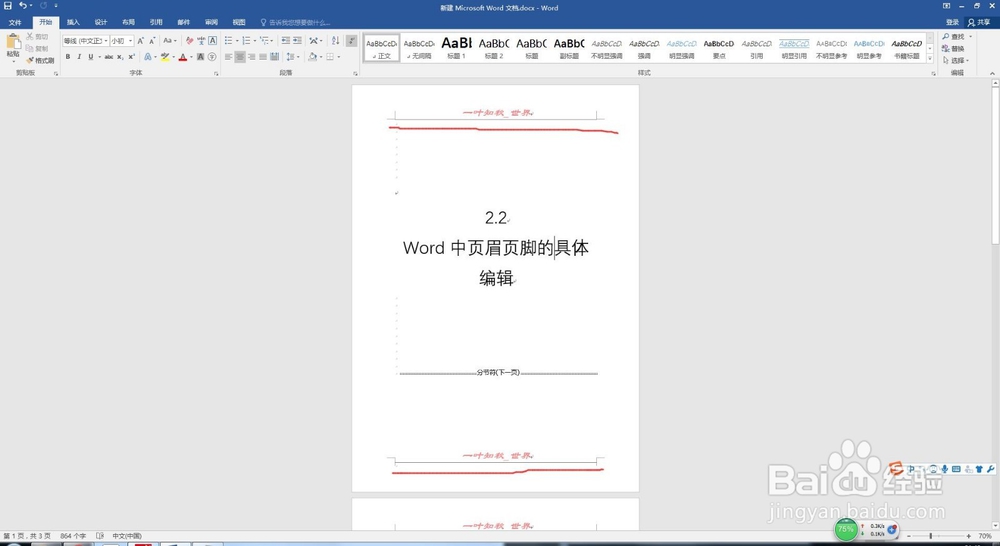This screenshot has height=546, width=1000.
Task: Apply the enclosed character (带圈字符) tool
Action: tap(212, 57)
